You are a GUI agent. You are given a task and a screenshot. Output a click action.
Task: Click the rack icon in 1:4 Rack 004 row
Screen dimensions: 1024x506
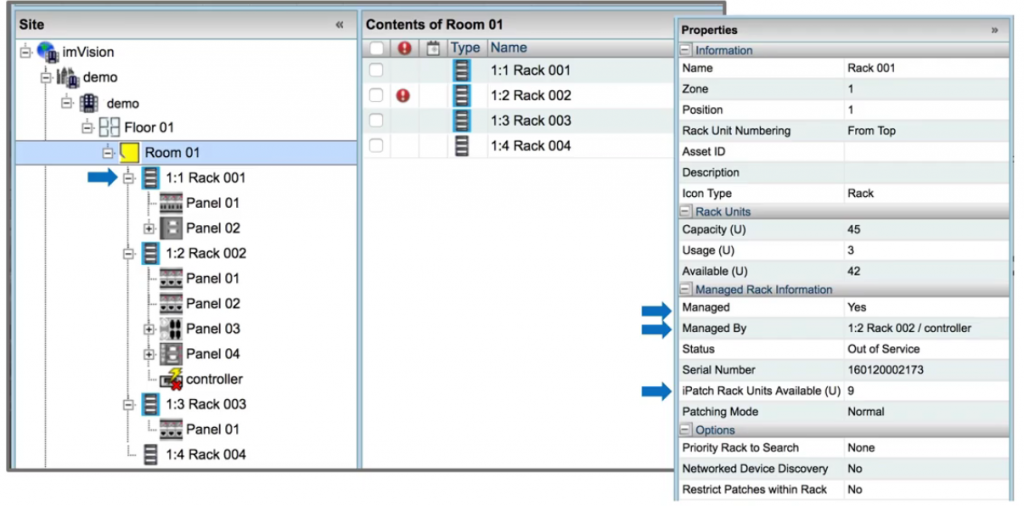(x=462, y=146)
